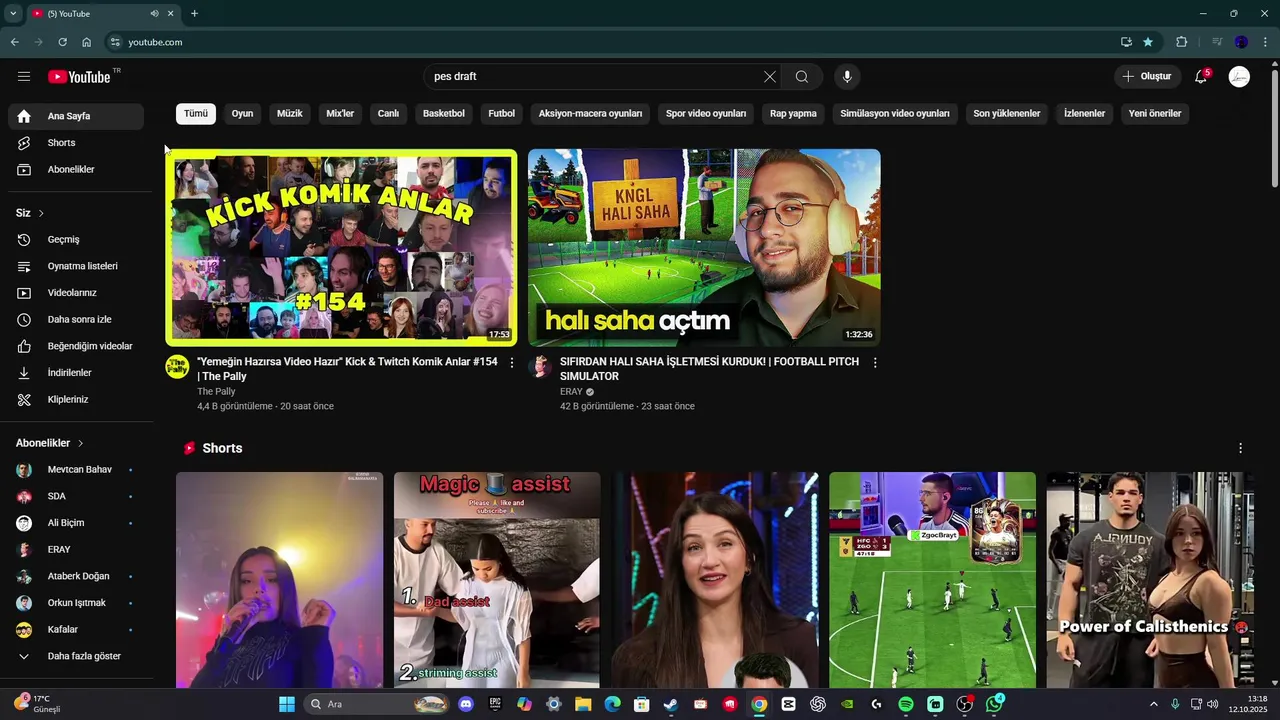Image resolution: width=1280 pixels, height=720 pixels.
Task: Open the SDA channel subscription
Action: (x=76, y=496)
